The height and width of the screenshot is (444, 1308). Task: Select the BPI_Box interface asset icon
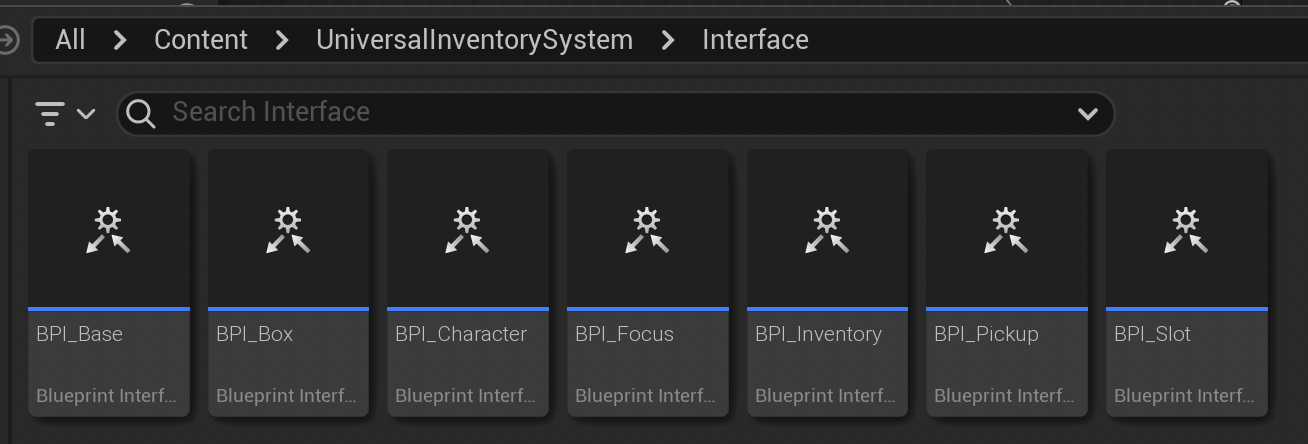coord(288,230)
